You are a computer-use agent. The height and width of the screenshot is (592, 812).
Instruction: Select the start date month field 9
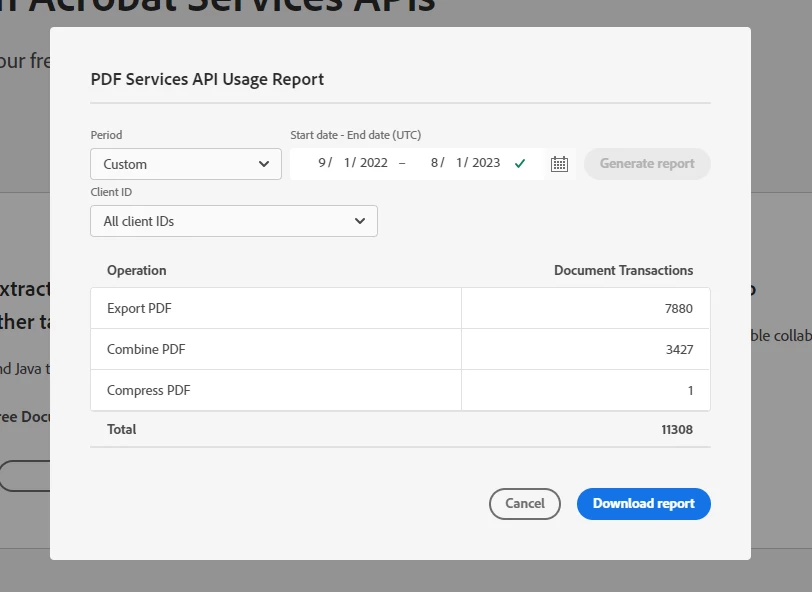tap(322, 163)
